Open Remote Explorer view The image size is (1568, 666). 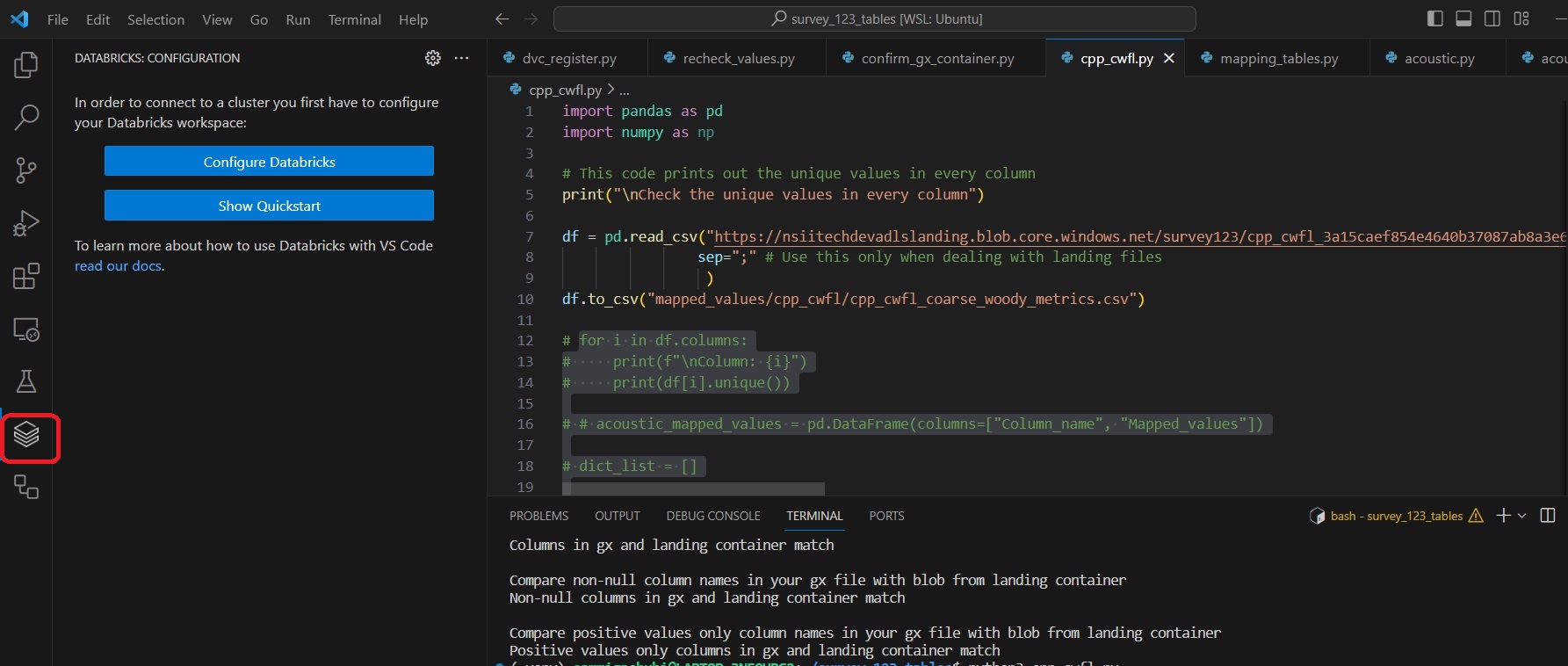point(26,329)
